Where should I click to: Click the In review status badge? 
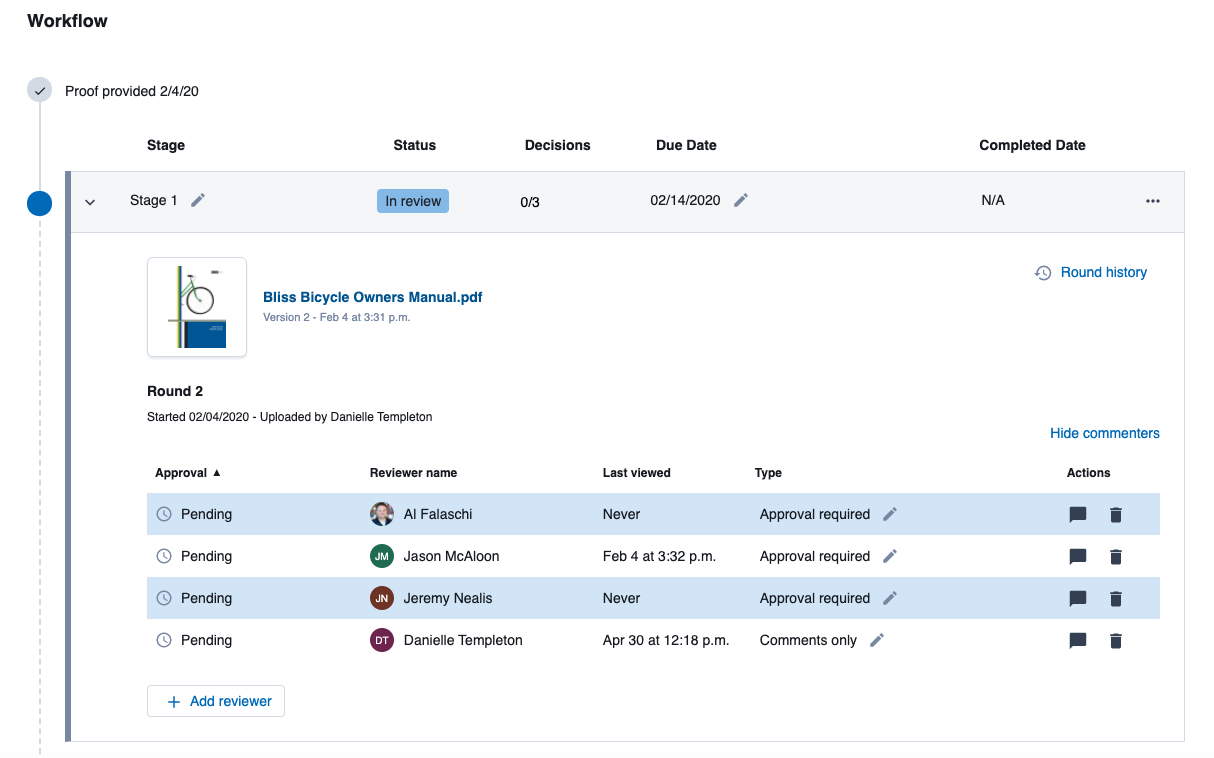[x=413, y=201]
